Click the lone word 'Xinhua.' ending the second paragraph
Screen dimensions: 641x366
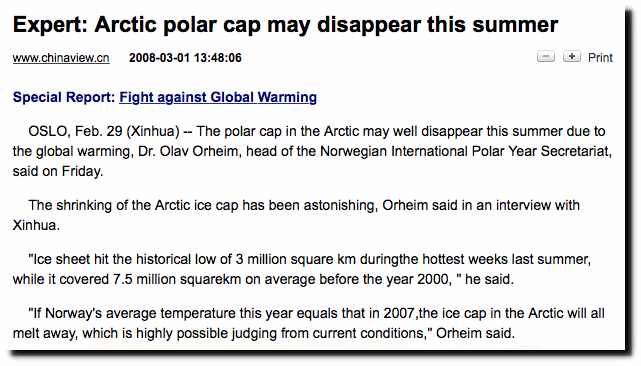click(36, 225)
